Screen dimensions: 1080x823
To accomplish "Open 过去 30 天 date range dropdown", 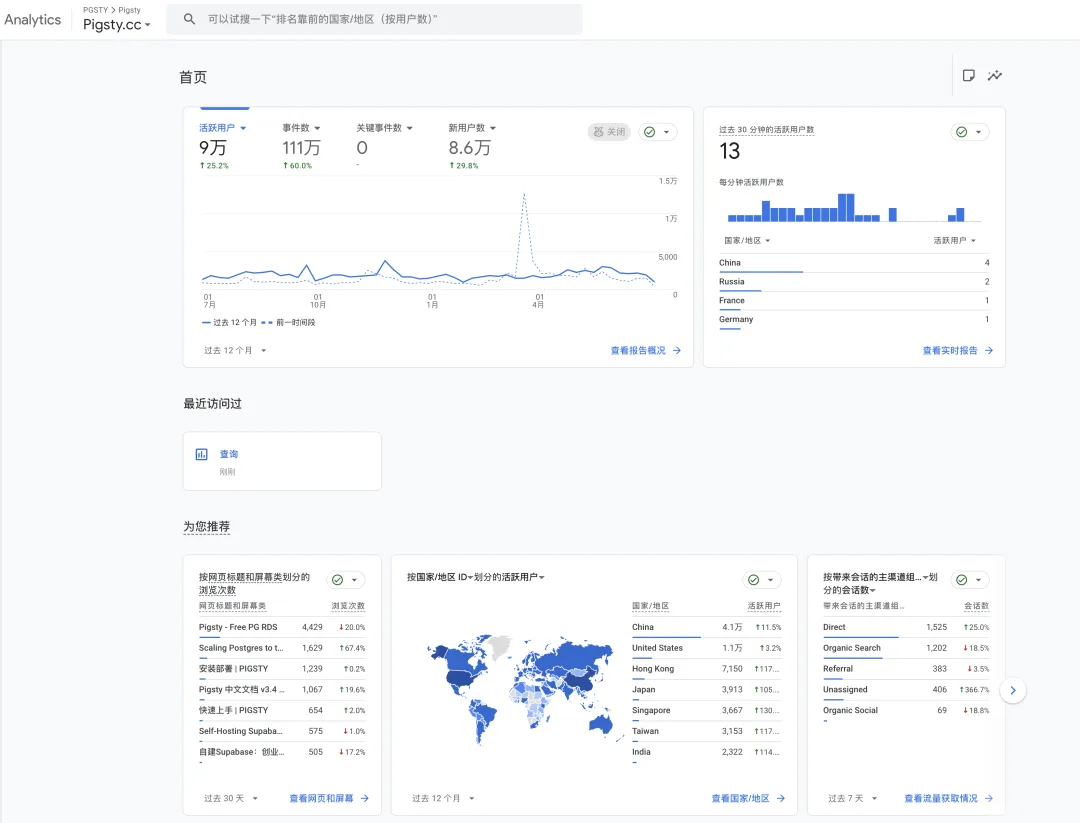I will click(231, 798).
